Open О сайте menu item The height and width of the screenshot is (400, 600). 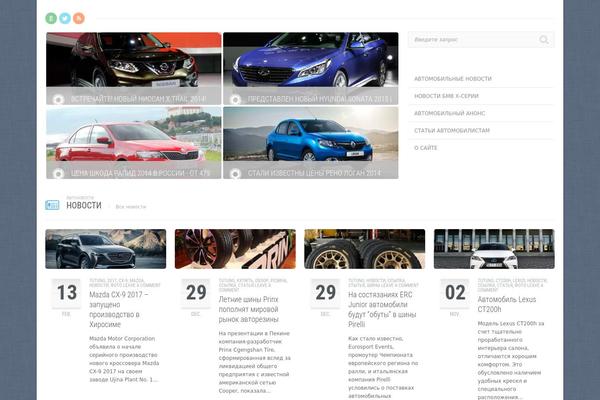(426, 148)
